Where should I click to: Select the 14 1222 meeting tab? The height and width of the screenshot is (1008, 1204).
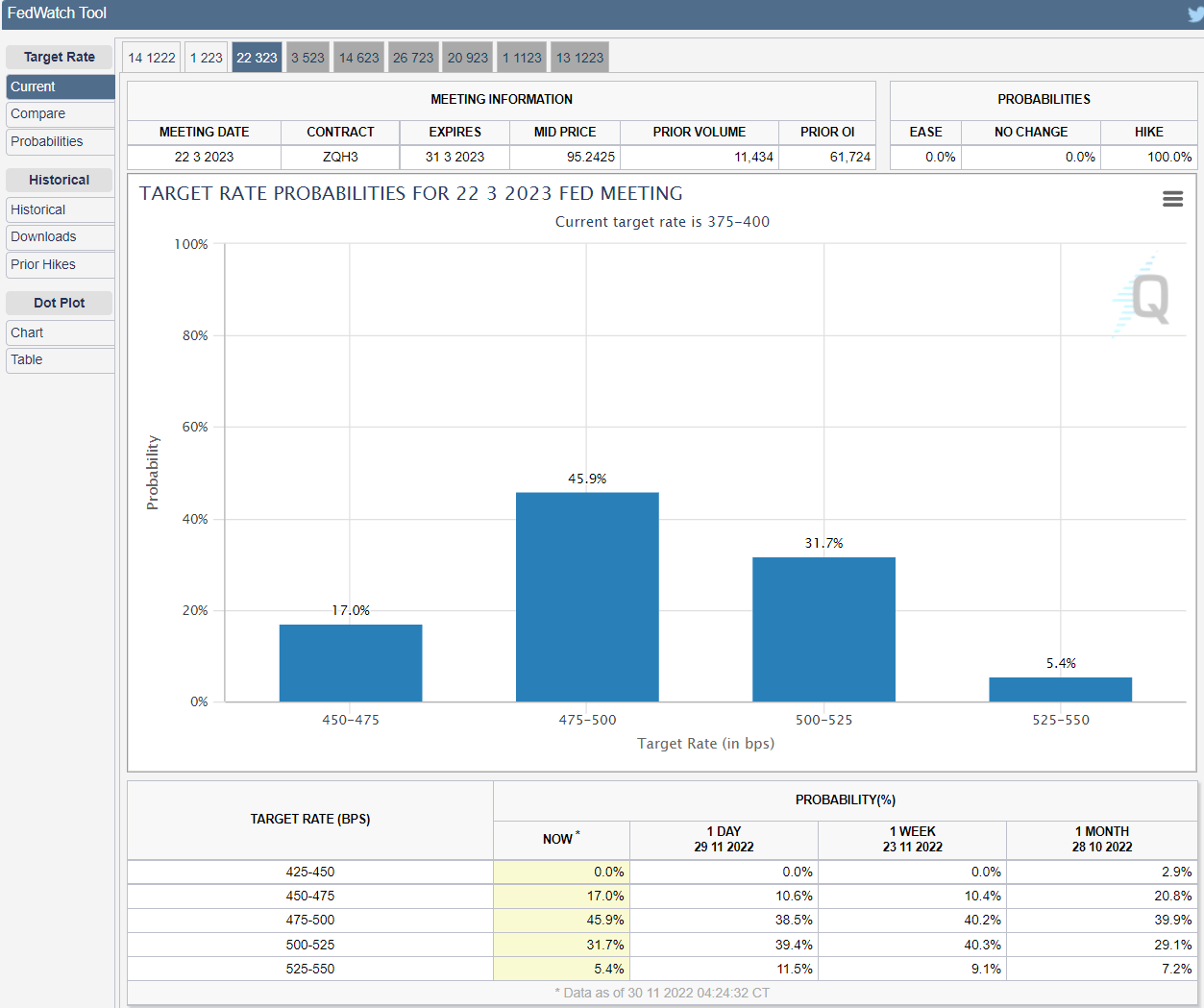(x=152, y=58)
